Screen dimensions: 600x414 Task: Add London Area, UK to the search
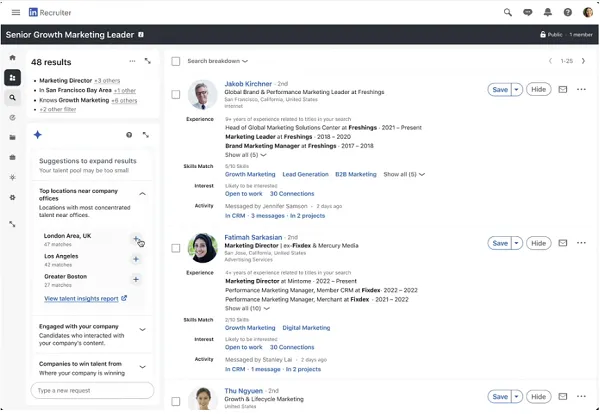[x=136, y=239]
